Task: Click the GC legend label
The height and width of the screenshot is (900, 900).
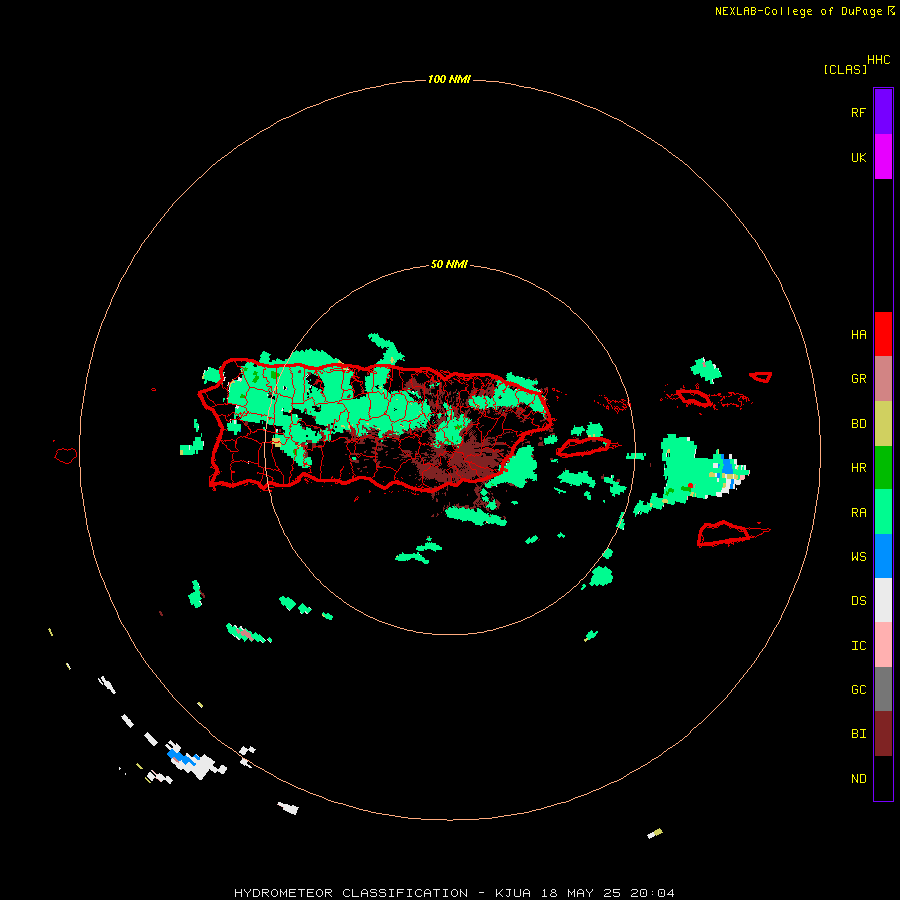Action: tap(858, 689)
